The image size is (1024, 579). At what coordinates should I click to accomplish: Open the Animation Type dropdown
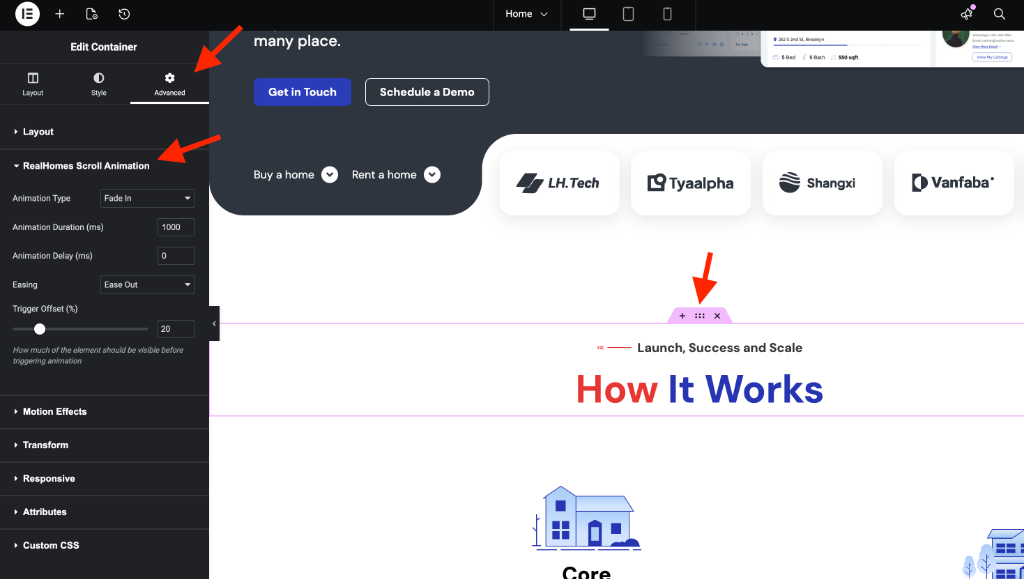click(147, 199)
